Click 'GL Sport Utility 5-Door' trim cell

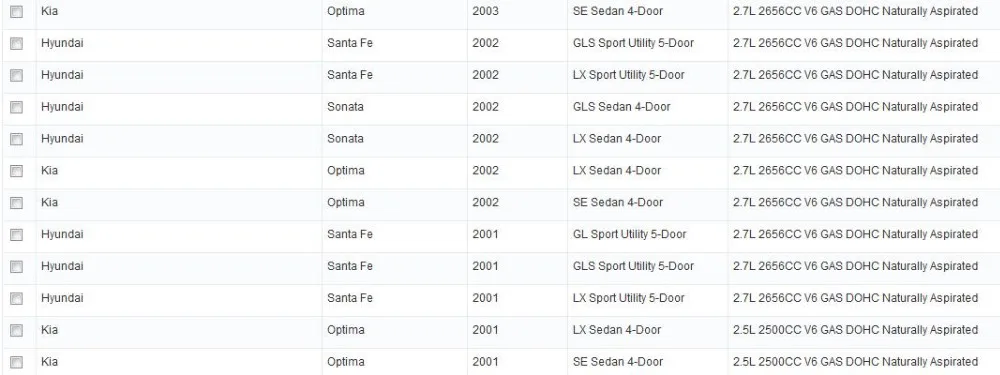(x=629, y=234)
